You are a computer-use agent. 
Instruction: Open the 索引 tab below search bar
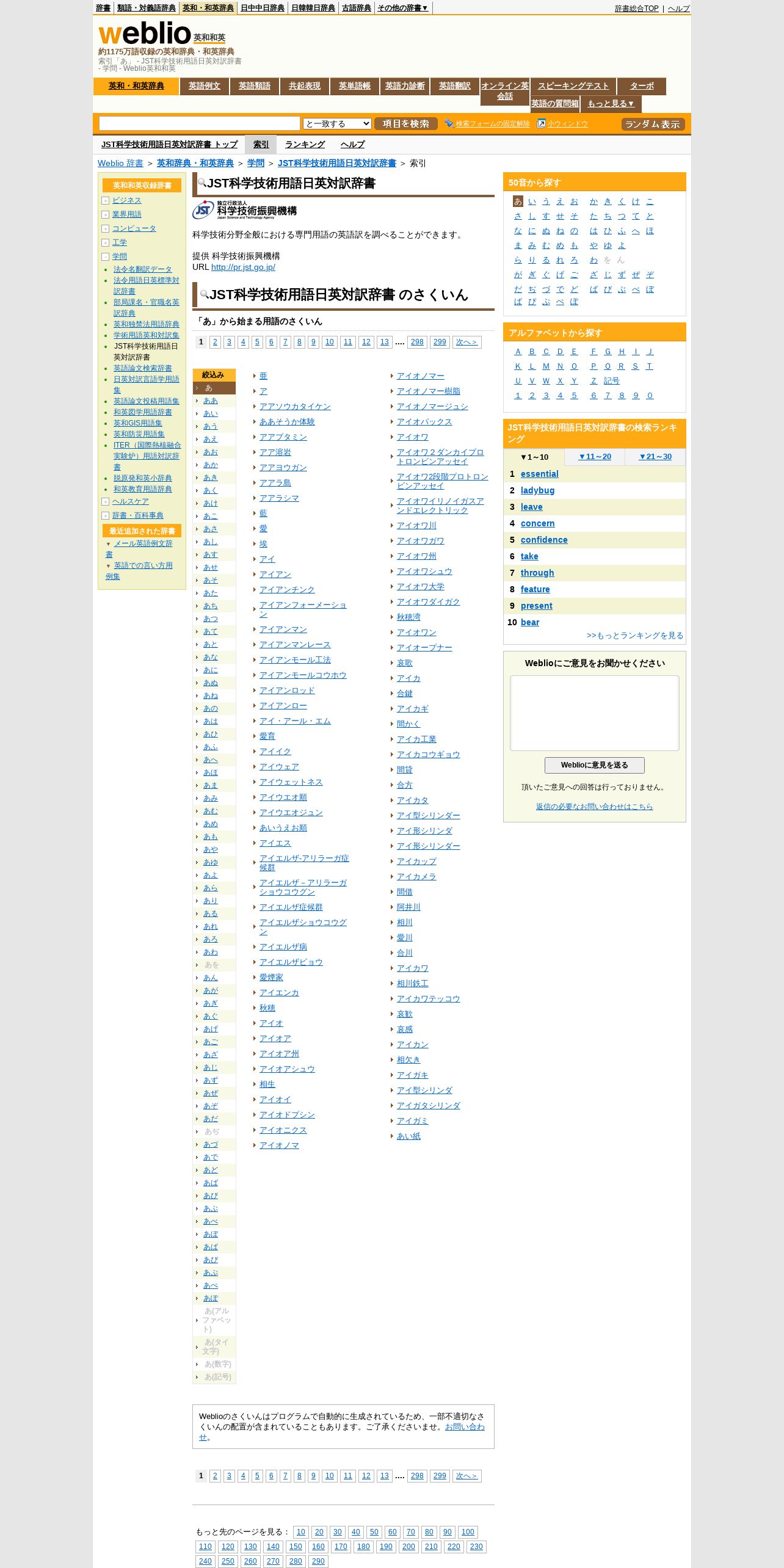[x=261, y=145]
